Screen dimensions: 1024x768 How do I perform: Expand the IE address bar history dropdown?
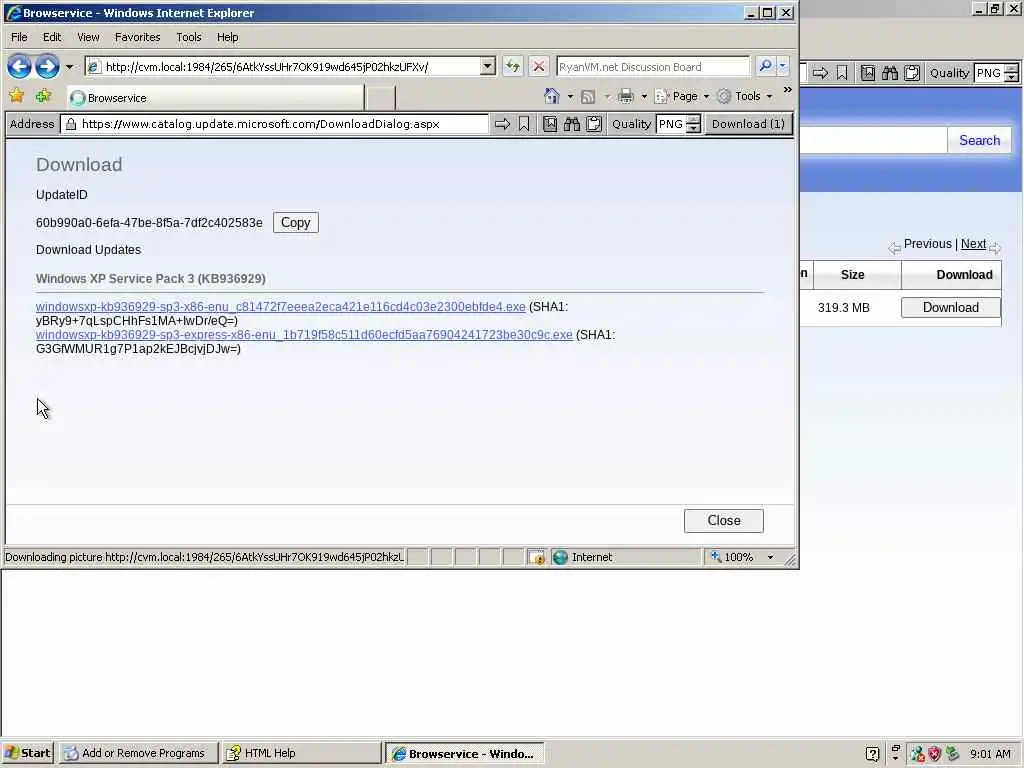[487, 67]
